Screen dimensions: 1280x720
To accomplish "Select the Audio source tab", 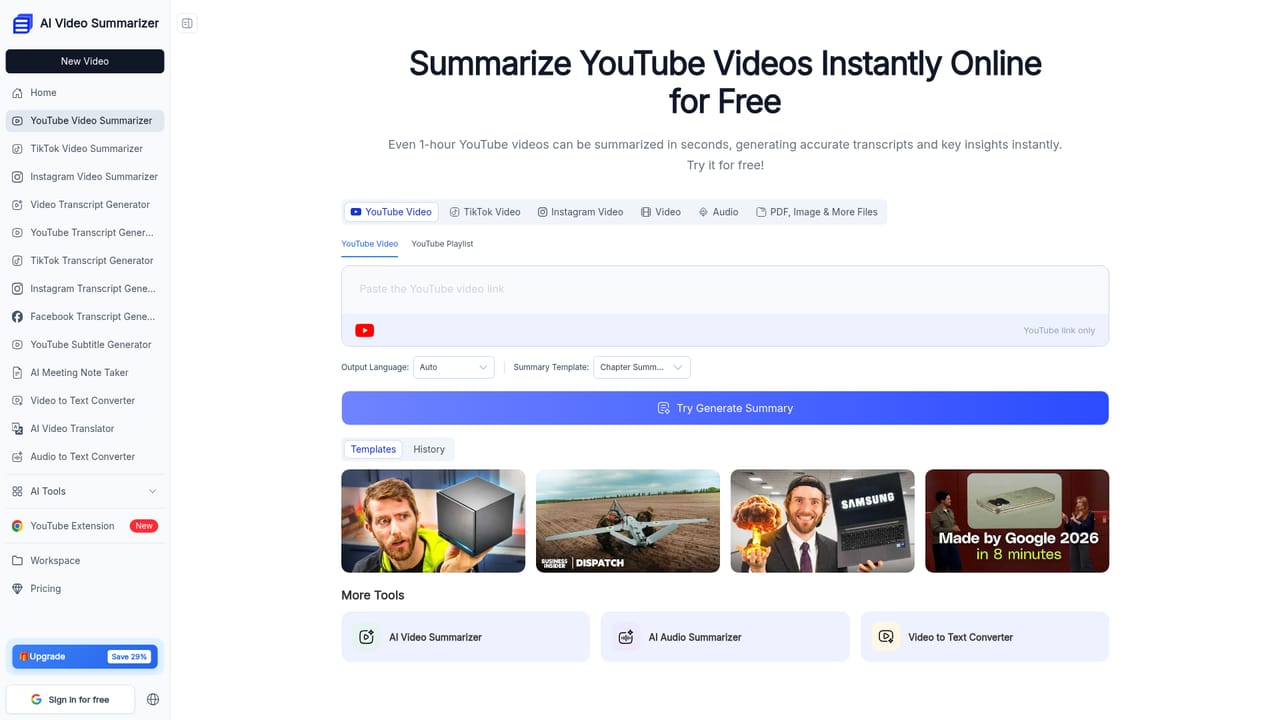I will [x=718, y=212].
